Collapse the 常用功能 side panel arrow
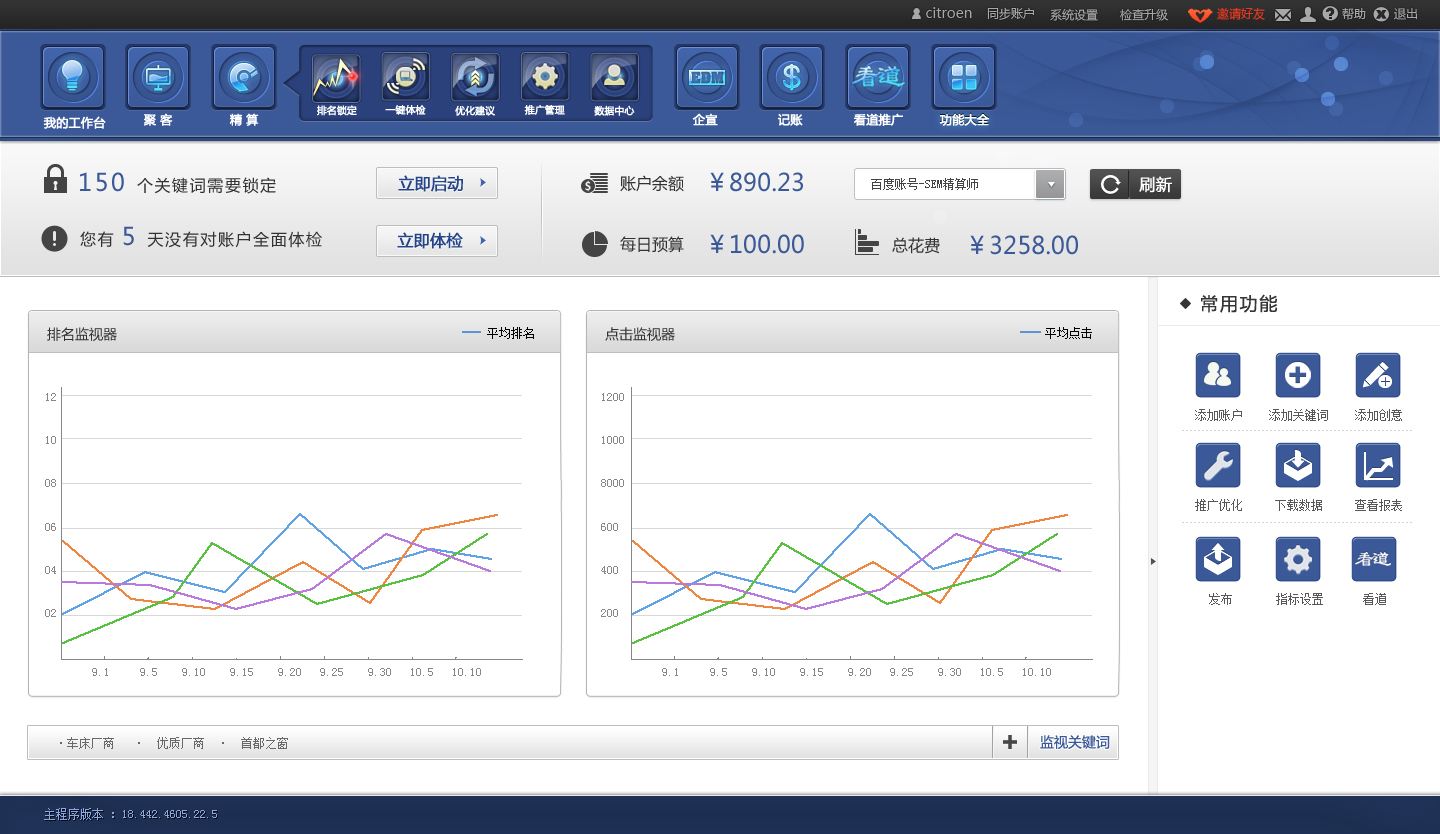 [1153, 561]
